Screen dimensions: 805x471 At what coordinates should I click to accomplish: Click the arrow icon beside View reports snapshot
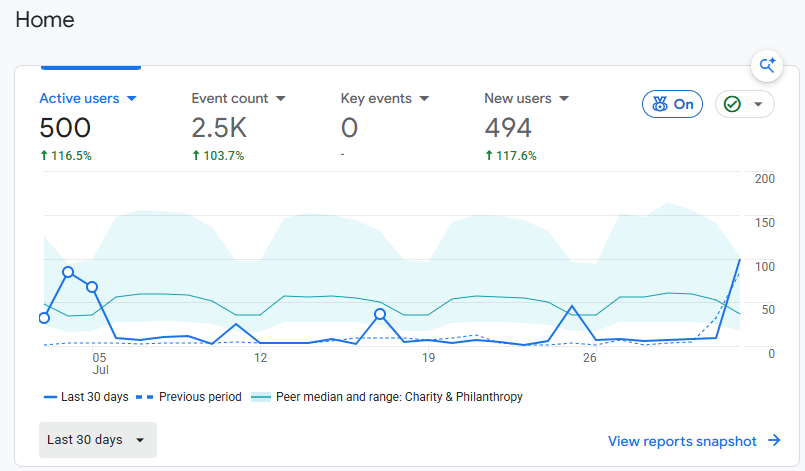pyautogui.click(x=774, y=440)
